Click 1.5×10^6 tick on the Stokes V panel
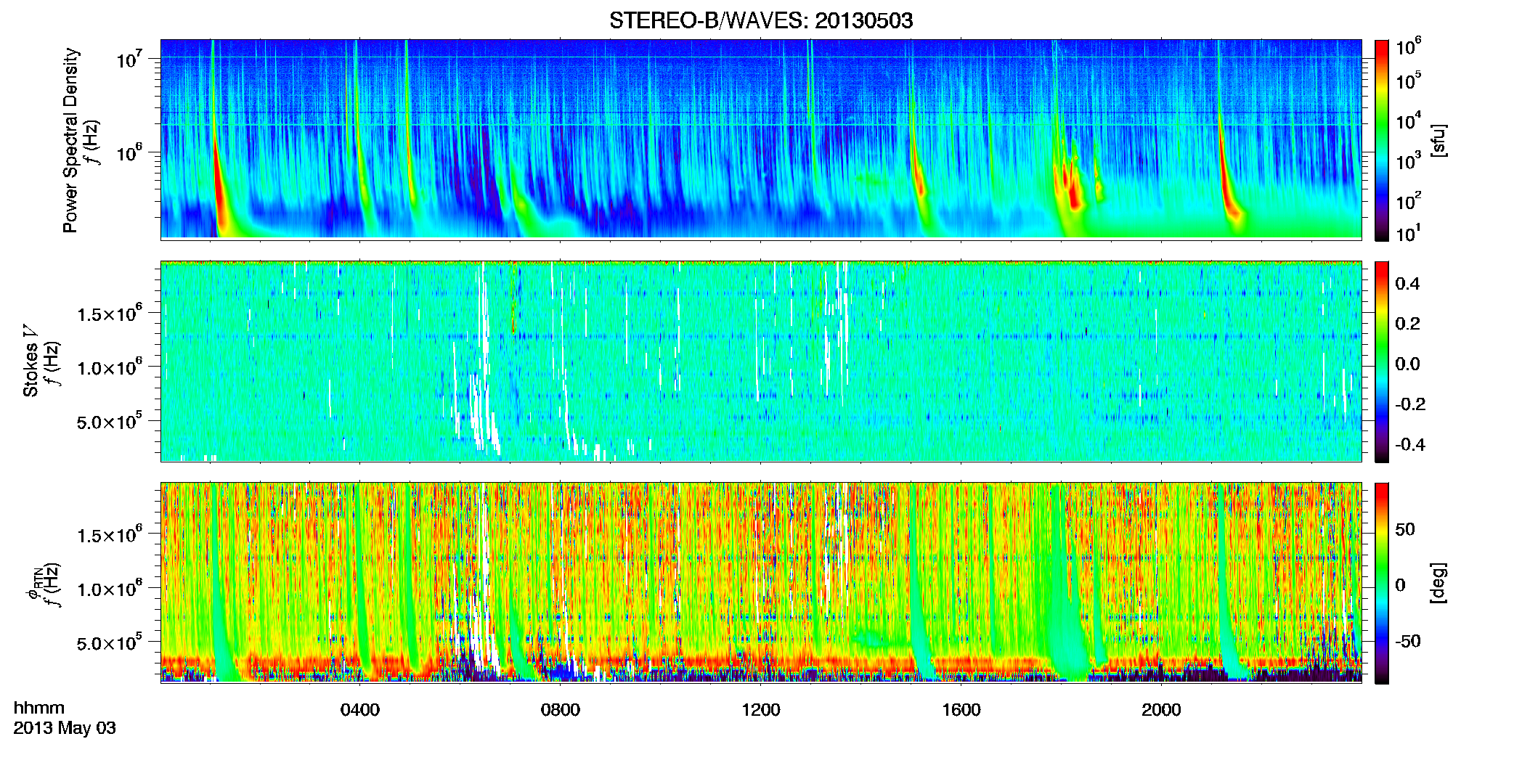The image size is (1522, 784). [110, 313]
